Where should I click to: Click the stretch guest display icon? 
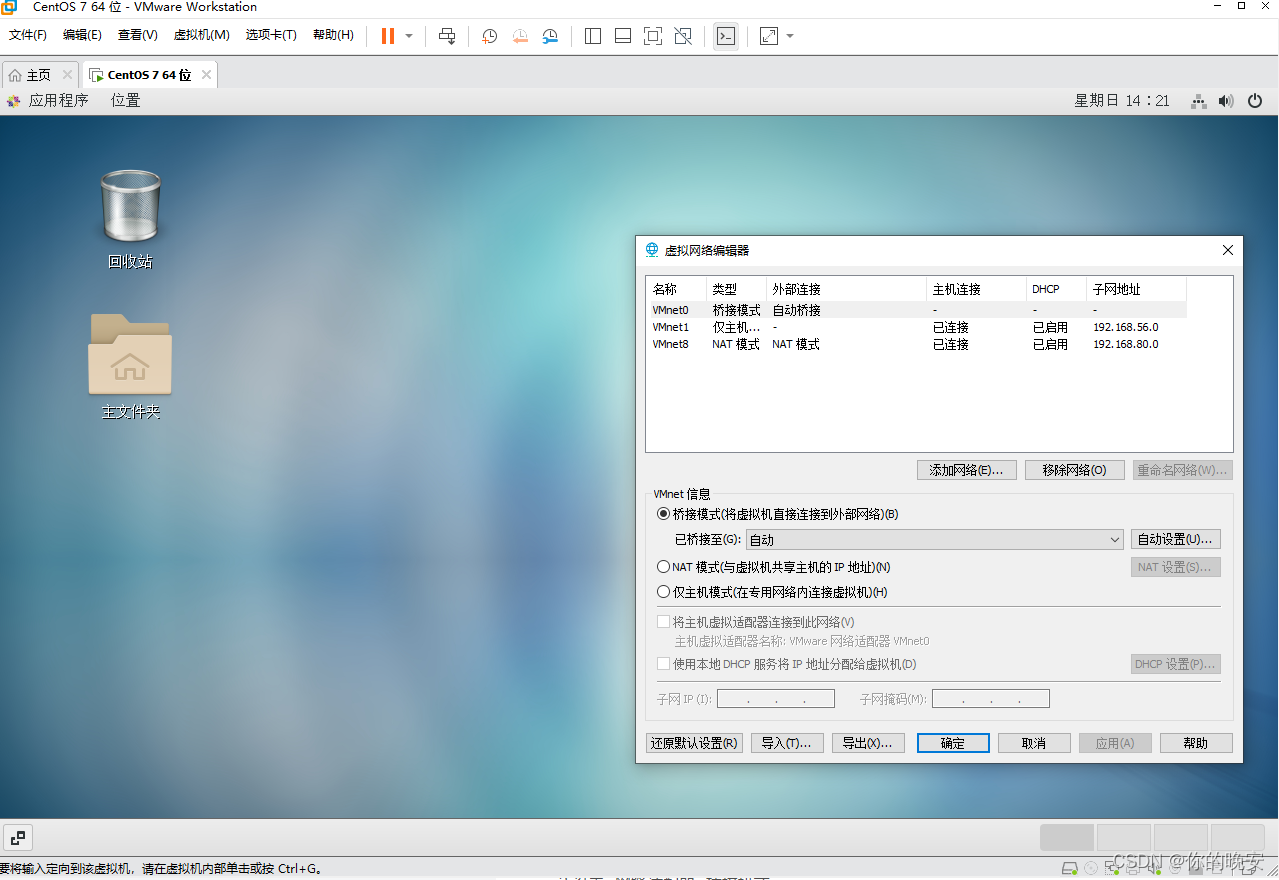coord(769,36)
